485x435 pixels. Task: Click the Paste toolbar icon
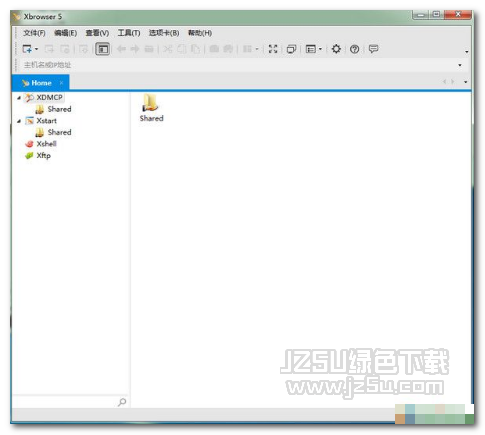click(195, 49)
